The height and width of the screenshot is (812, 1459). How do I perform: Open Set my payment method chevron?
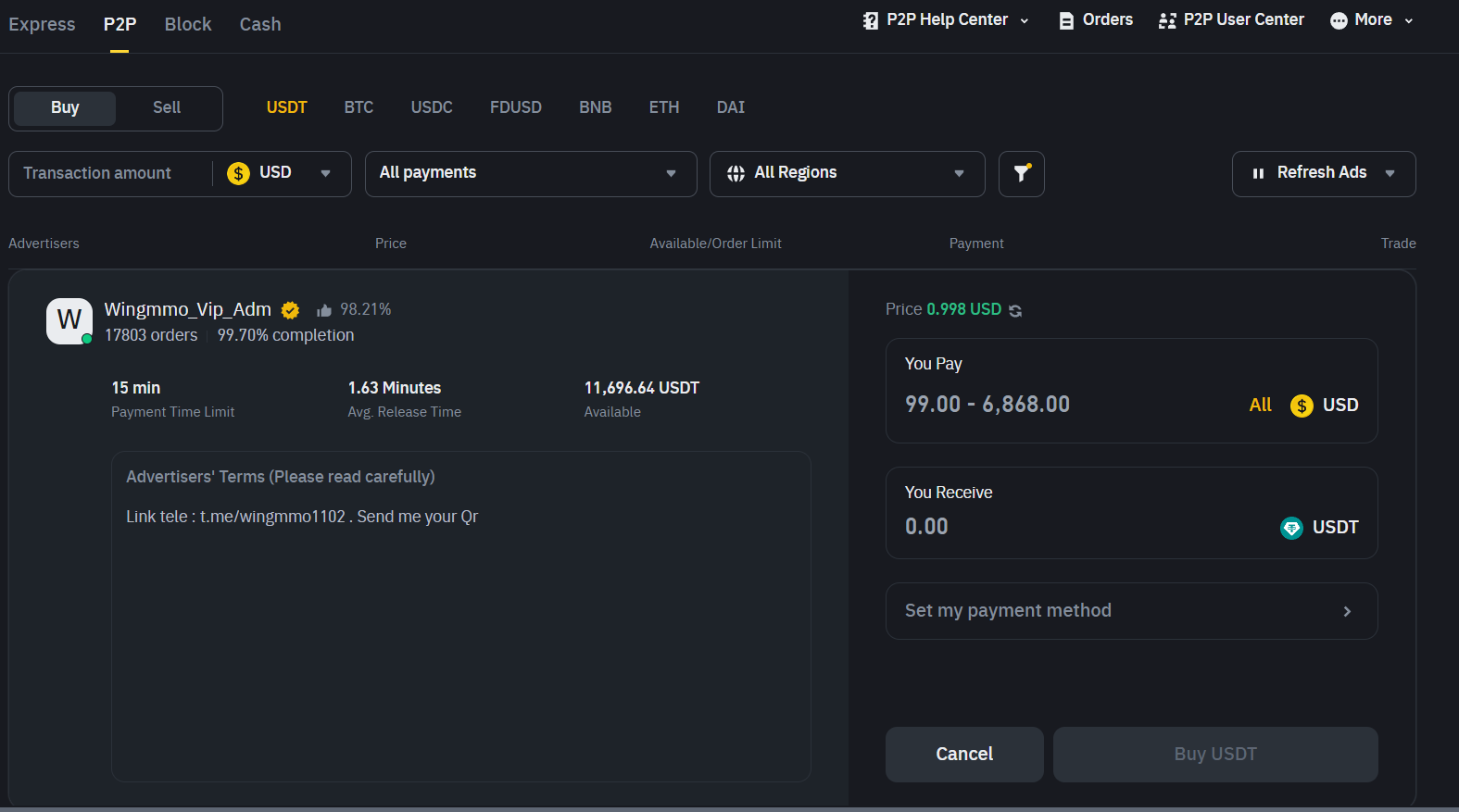[x=1347, y=611]
